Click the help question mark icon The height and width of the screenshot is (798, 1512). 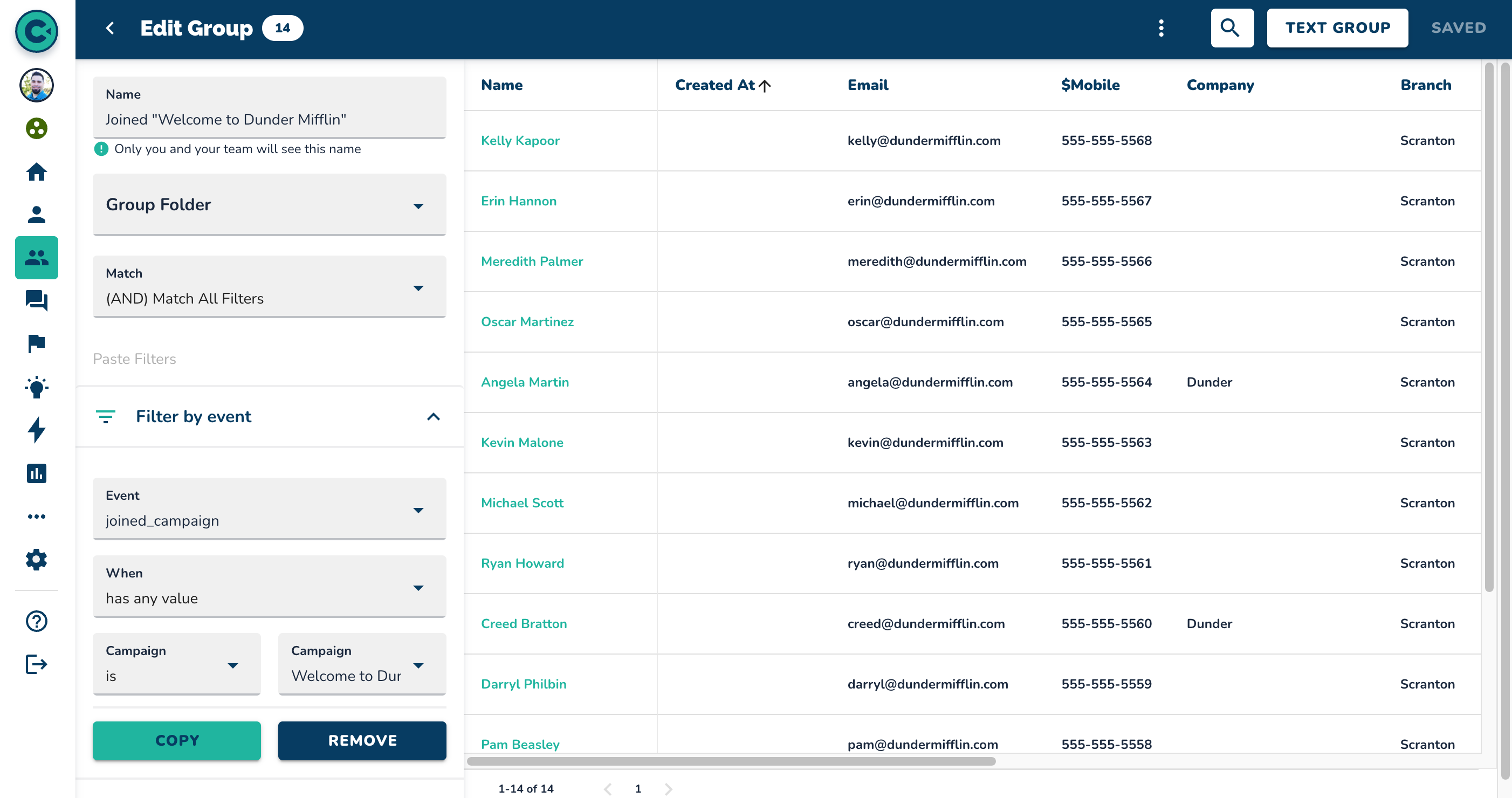[36, 621]
